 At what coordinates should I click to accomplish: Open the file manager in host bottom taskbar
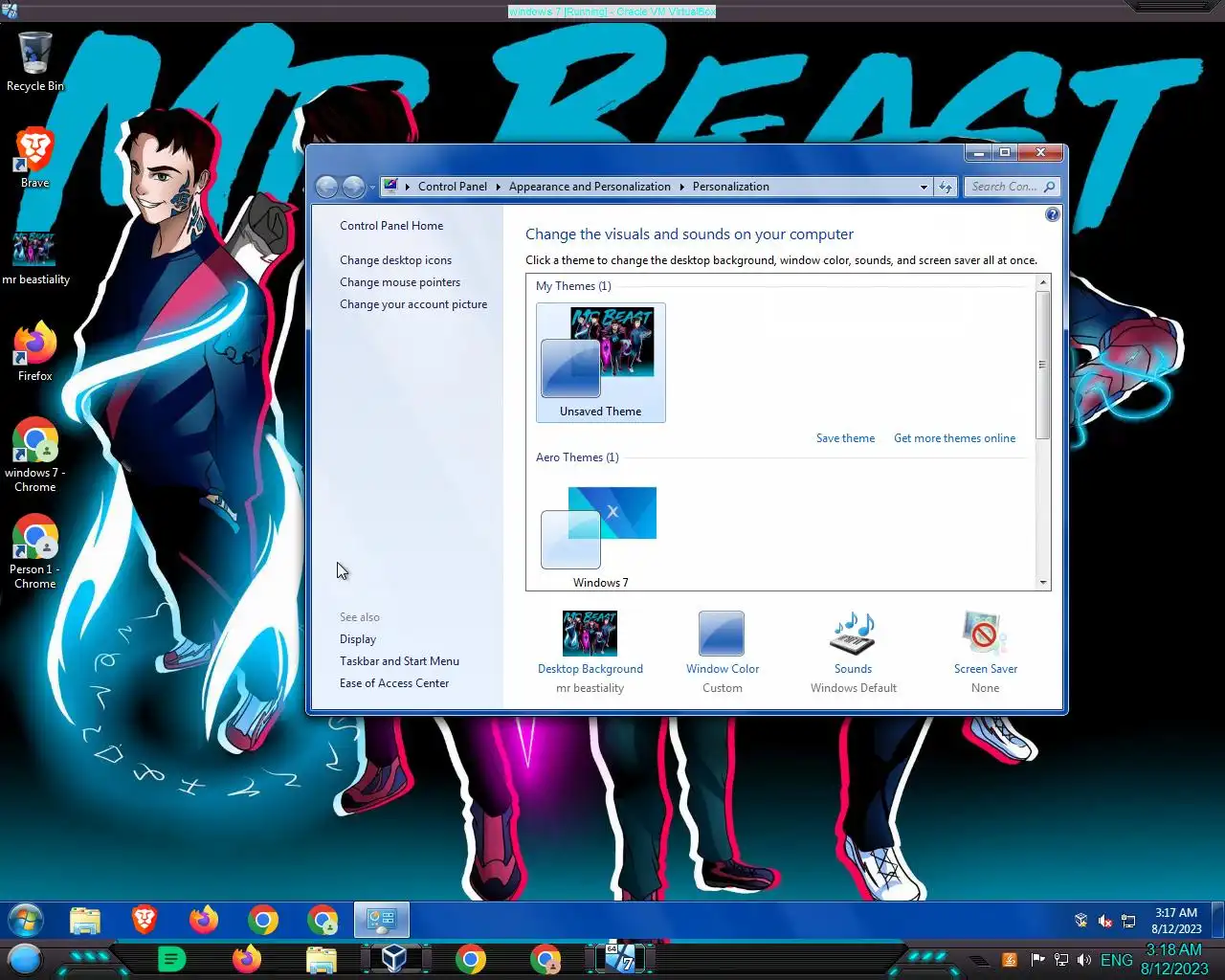tap(321, 959)
